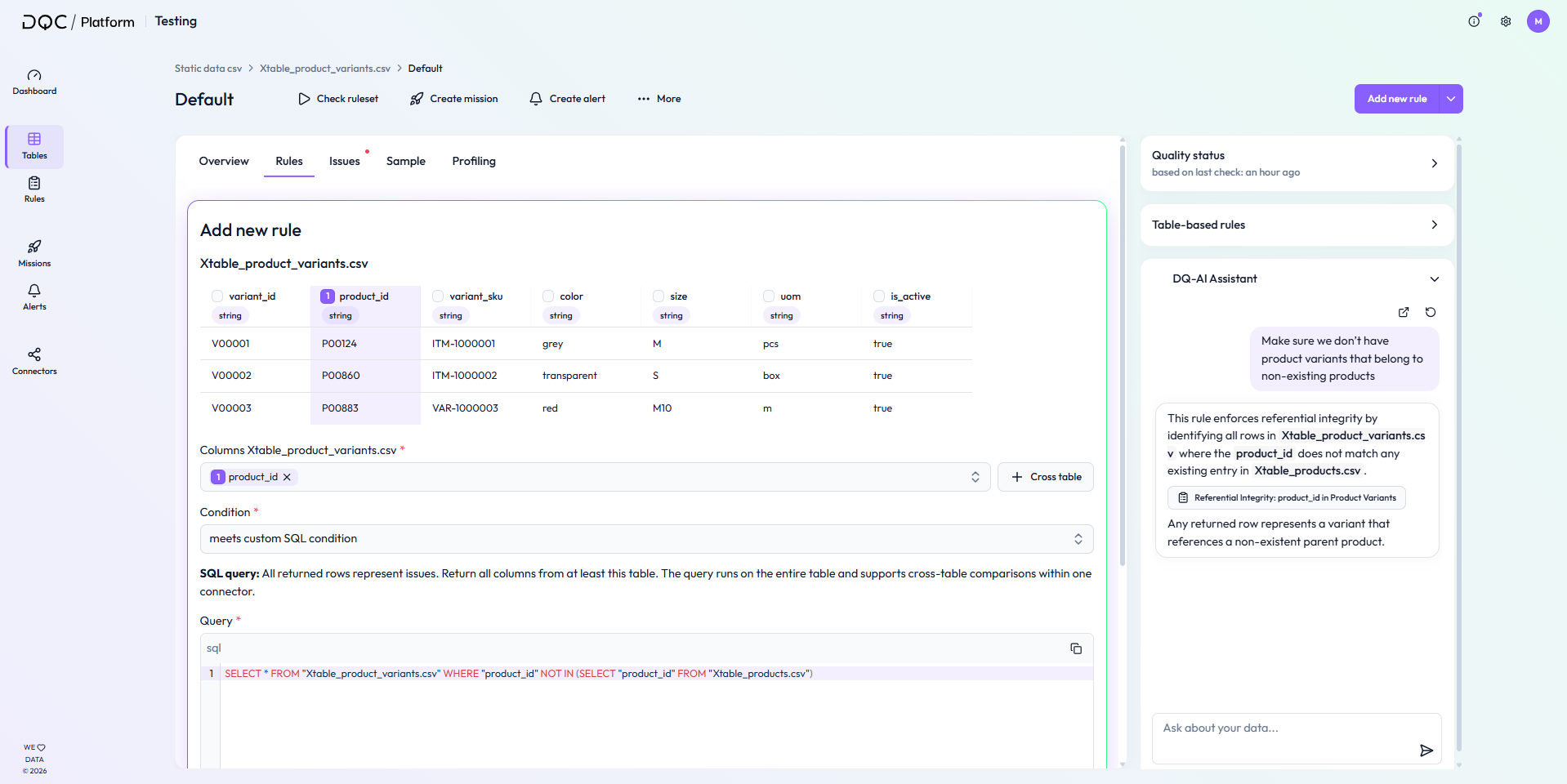Image resolution: width=1567 pixels, height=784 pixels.
Task: Switch to the Issues tab
Action: 344,162
